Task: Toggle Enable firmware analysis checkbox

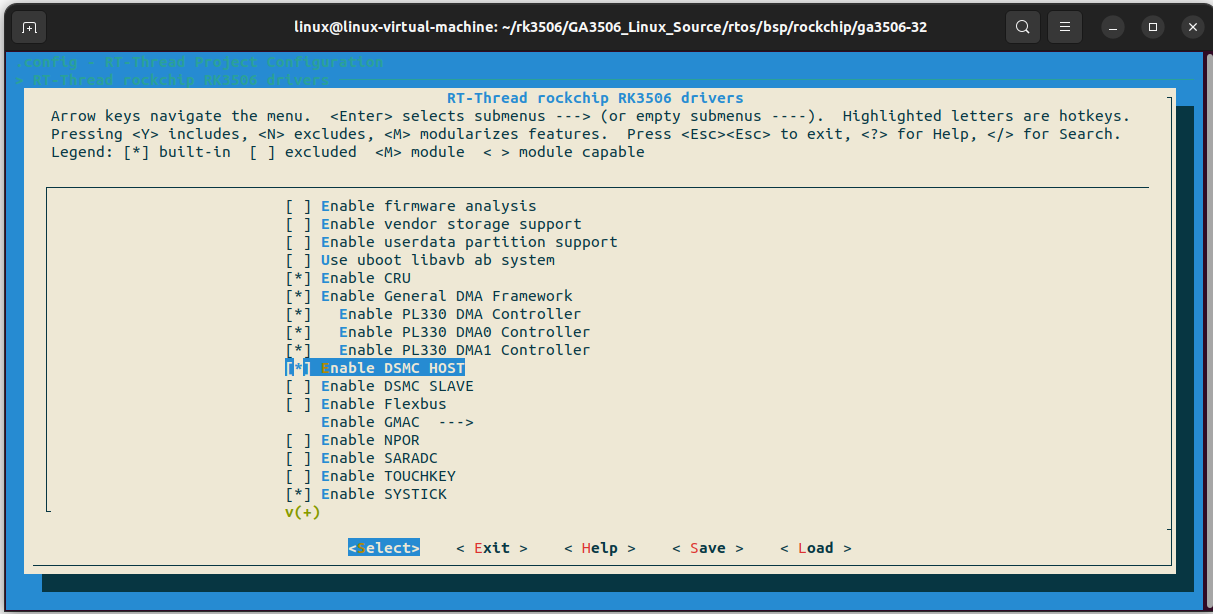Action: pos(298,206)
